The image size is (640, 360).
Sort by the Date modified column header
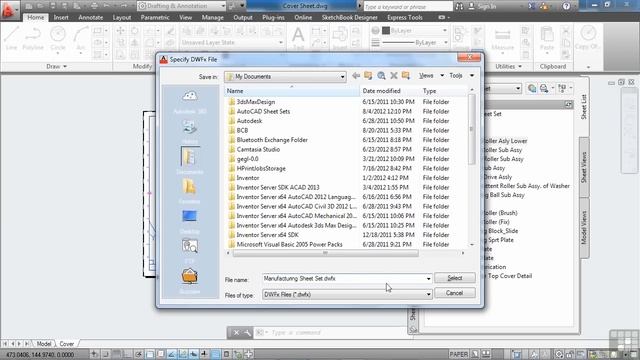coord(390,91)
